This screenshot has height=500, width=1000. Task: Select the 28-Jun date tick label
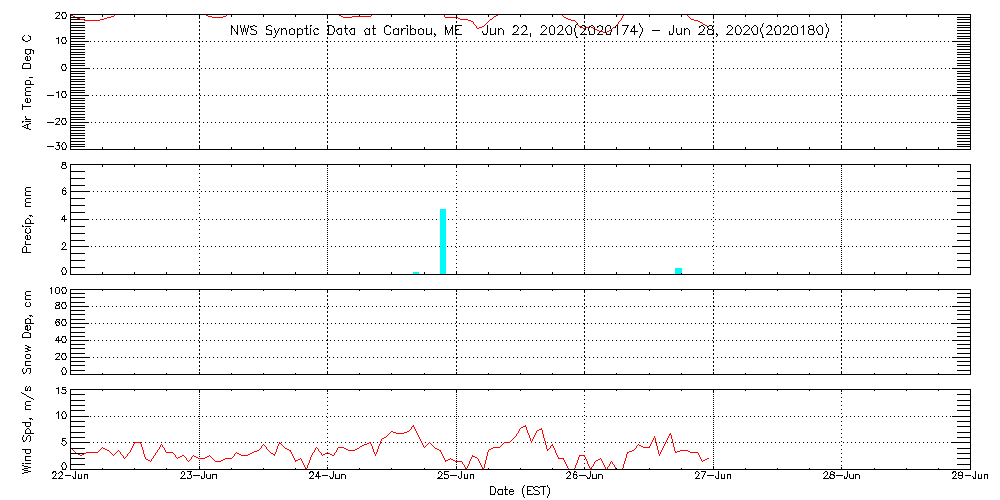coord(841,477)
